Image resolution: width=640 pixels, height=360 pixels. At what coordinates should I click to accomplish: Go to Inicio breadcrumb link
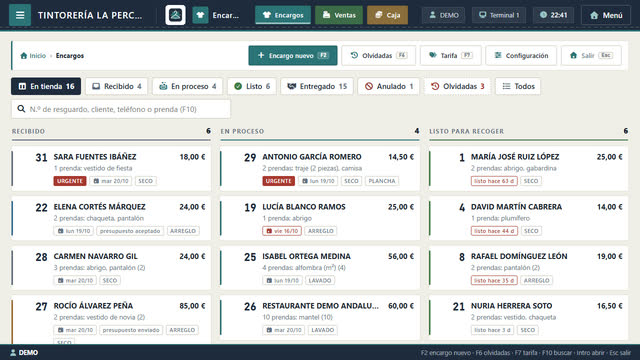tap(38, 56)
